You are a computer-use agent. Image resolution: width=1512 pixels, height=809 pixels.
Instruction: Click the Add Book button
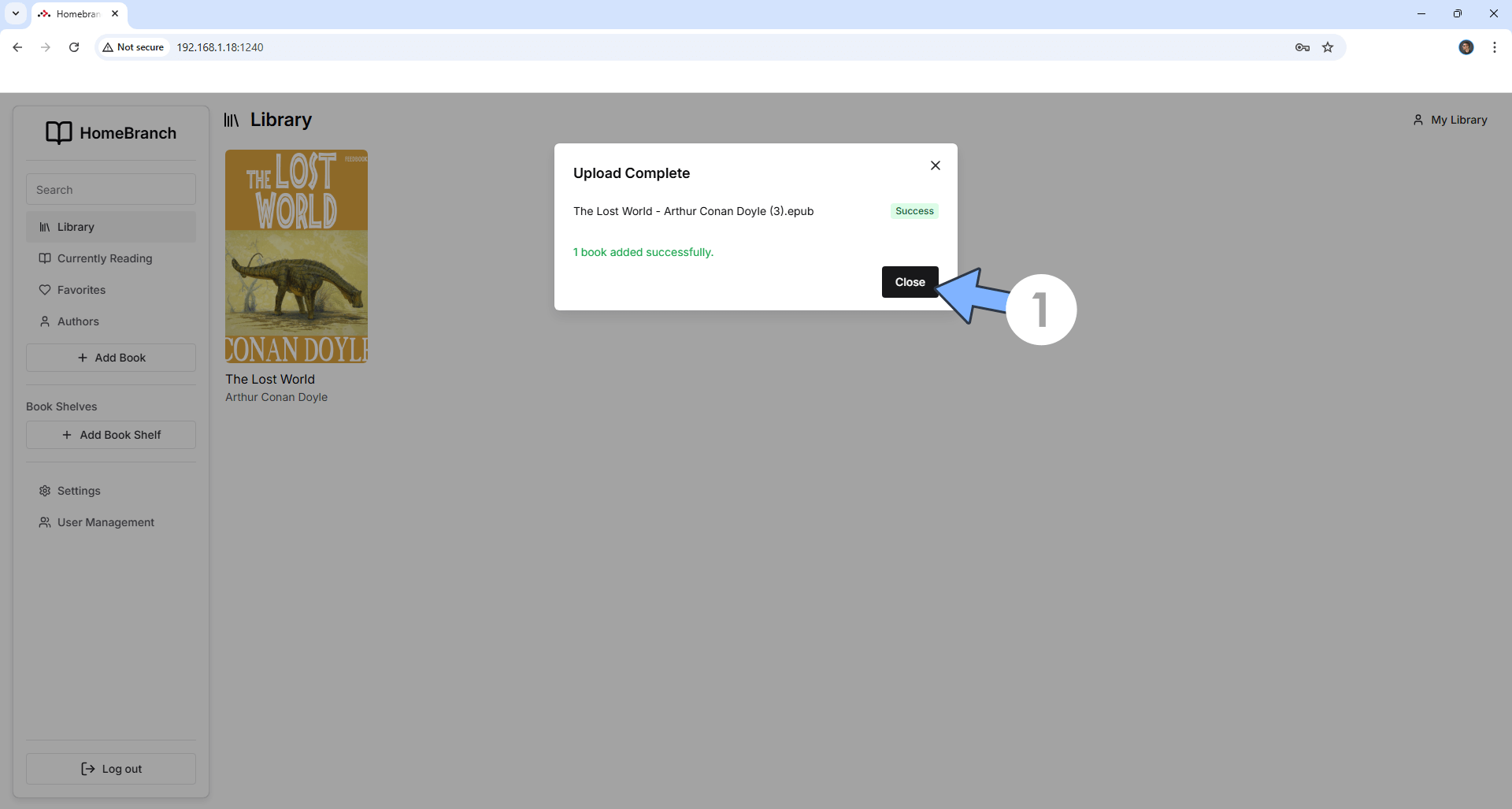(x=111, y=358)
